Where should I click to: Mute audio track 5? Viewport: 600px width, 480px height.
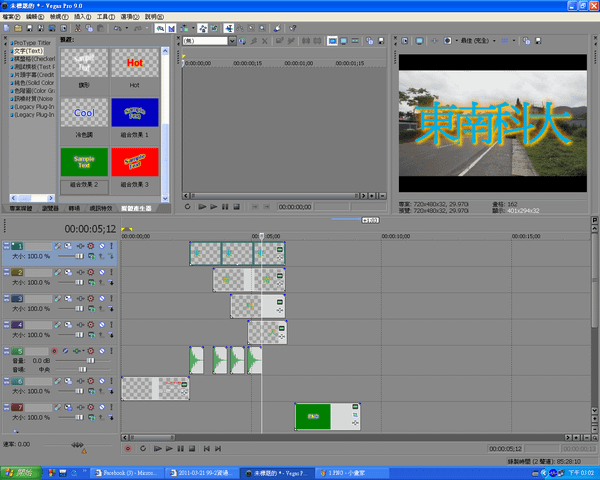click(x=102, y=351)
